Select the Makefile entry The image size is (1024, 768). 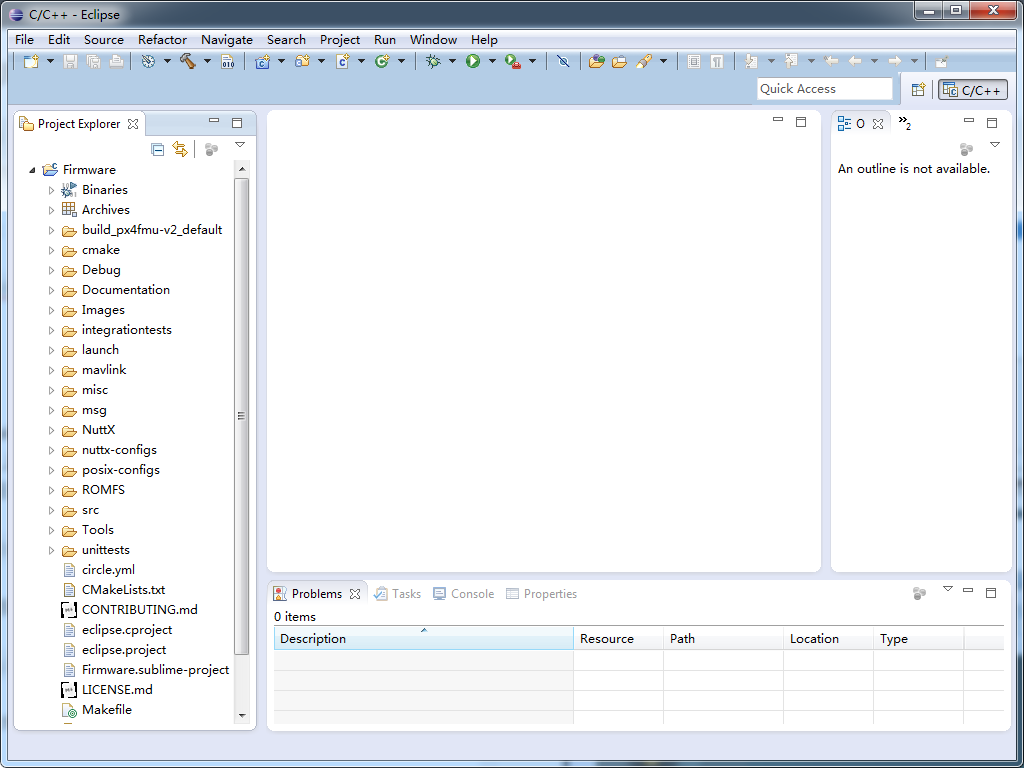[106, 710]
